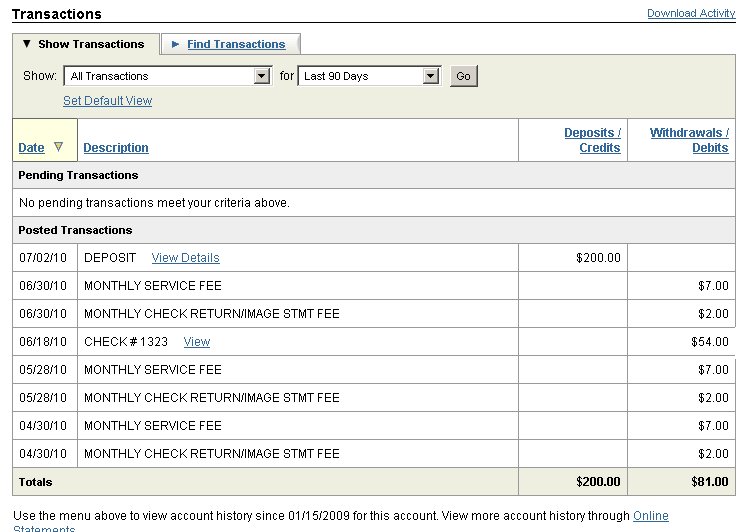Open the All Transactions dropdown

coord(262,76)
